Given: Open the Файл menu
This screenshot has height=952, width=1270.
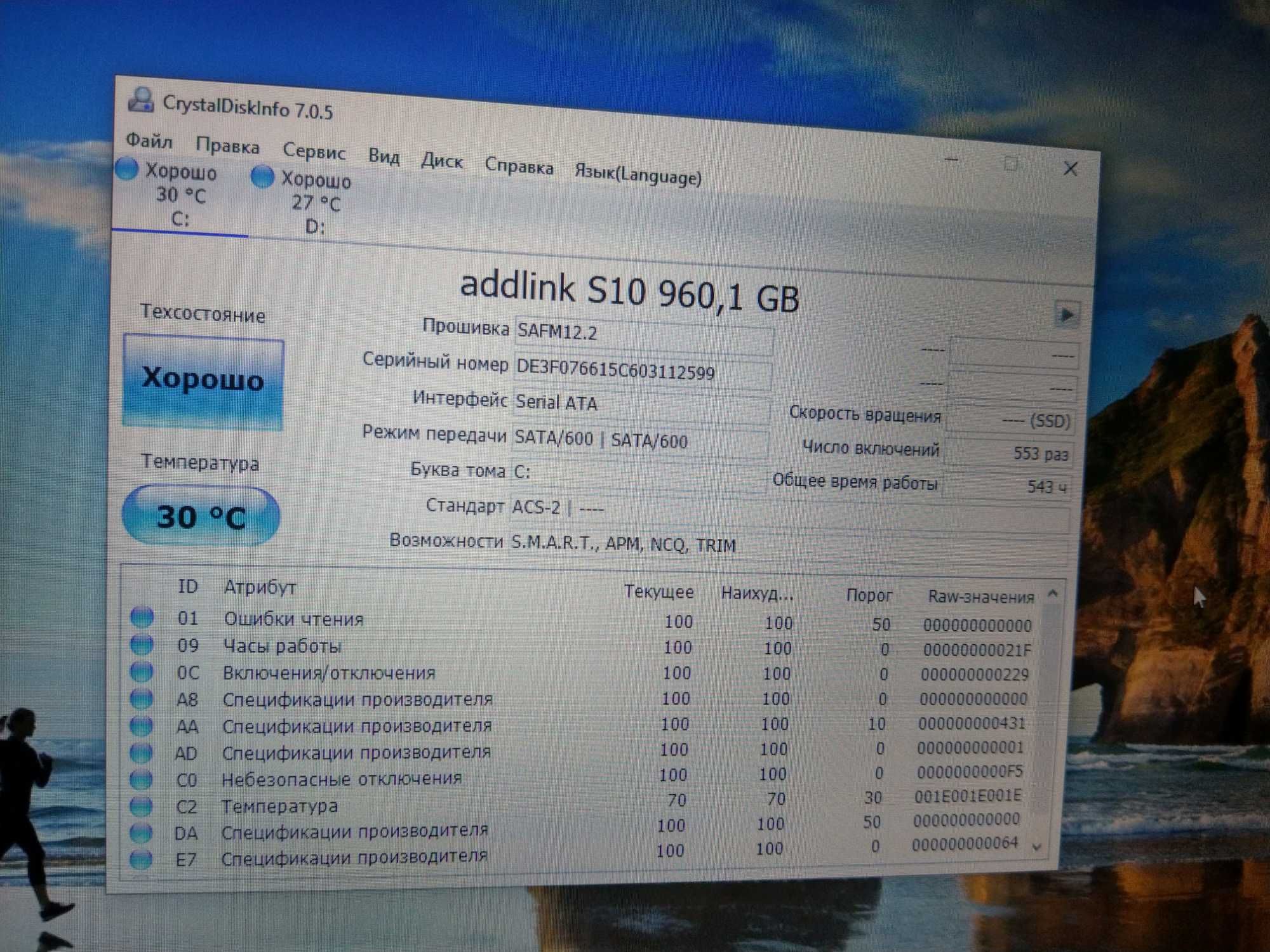Looking at the screenshot, I should [149, 140].
